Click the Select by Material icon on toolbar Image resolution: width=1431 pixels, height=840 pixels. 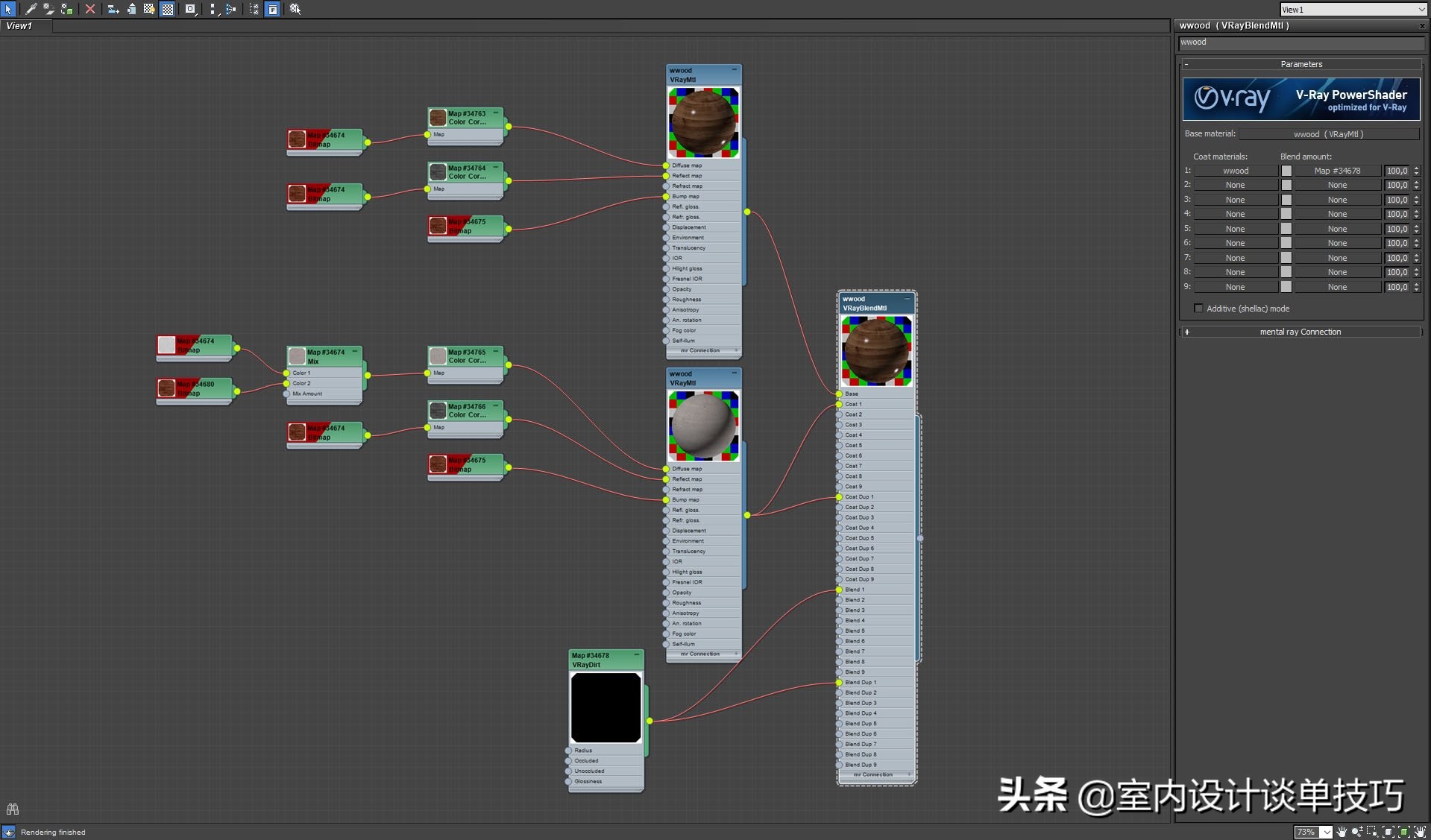[x=294, y=9]
